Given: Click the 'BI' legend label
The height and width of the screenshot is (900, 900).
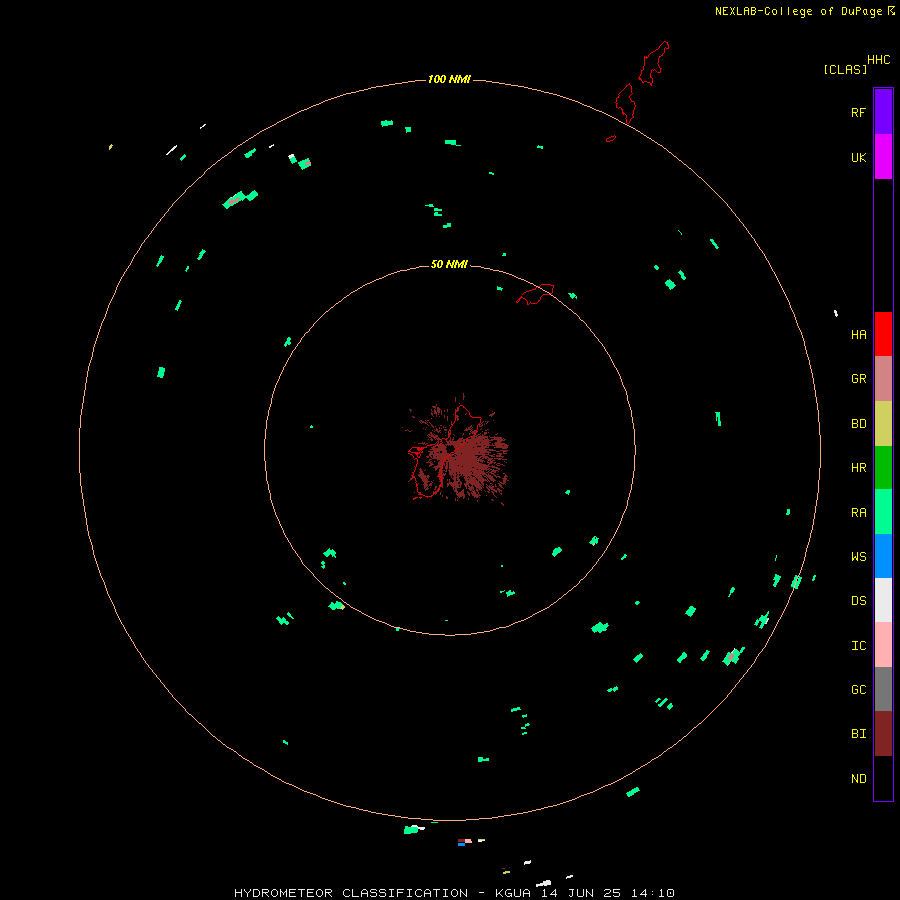Looking at the screenshot, I should click(858, 734).
